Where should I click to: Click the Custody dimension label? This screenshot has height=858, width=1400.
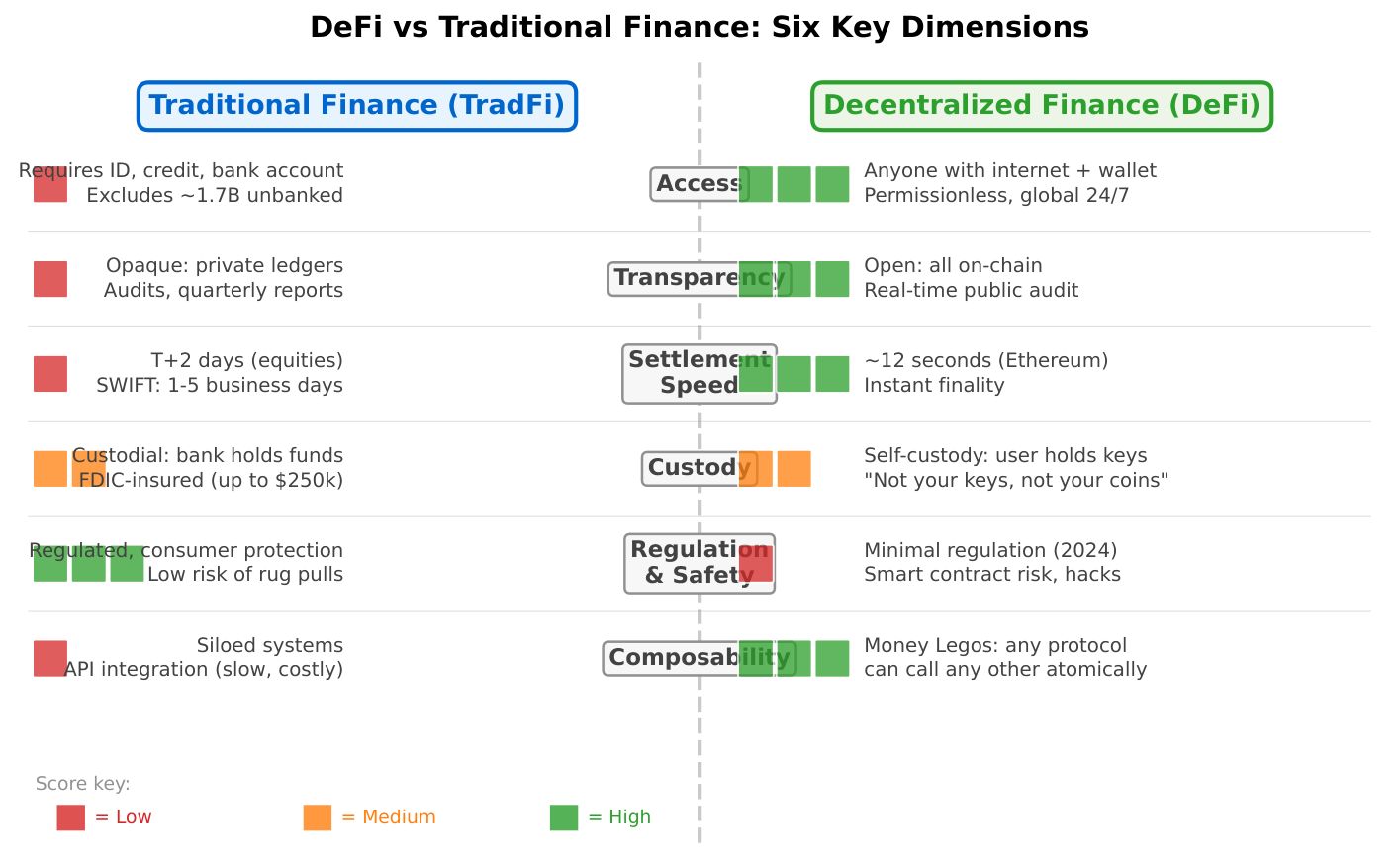pyautogui.click(x=699, y=468)
